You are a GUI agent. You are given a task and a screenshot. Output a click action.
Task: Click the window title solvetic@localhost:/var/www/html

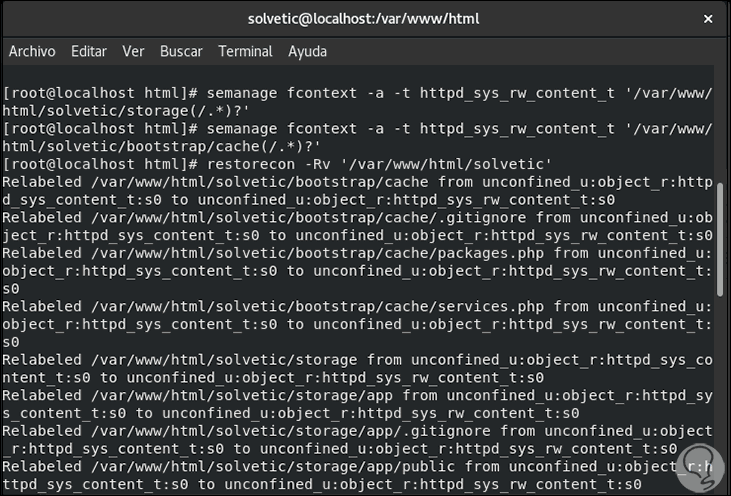365,19
